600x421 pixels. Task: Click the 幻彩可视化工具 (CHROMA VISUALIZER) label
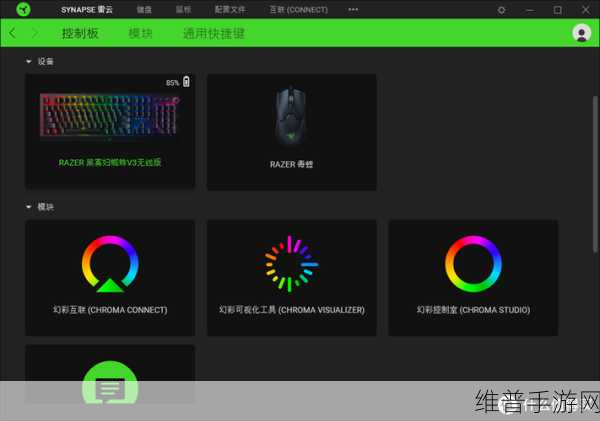[292, 310]
